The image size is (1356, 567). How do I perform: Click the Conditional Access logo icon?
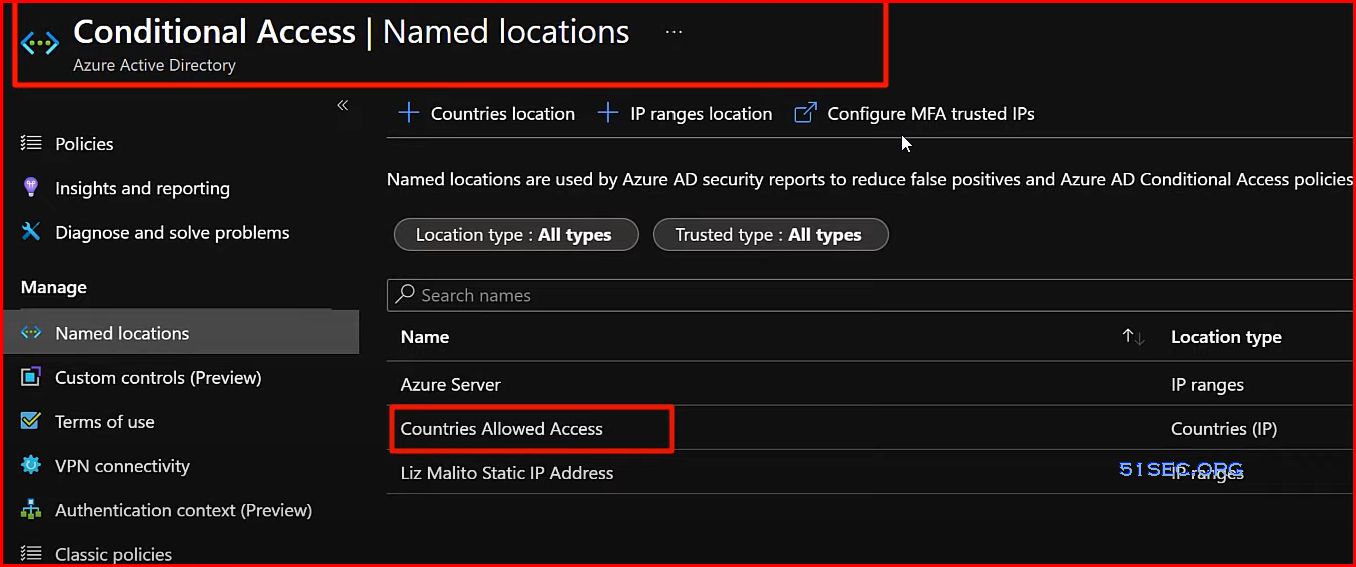click(x=40, y=44)
